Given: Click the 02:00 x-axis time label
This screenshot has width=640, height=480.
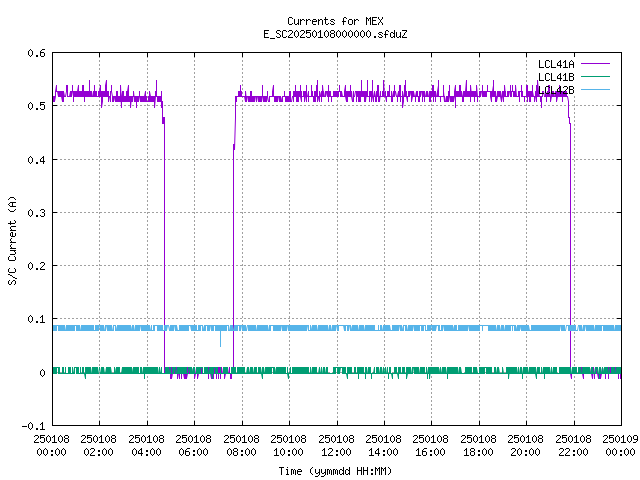Looking at the screenshot, I should tap(98, 452).
